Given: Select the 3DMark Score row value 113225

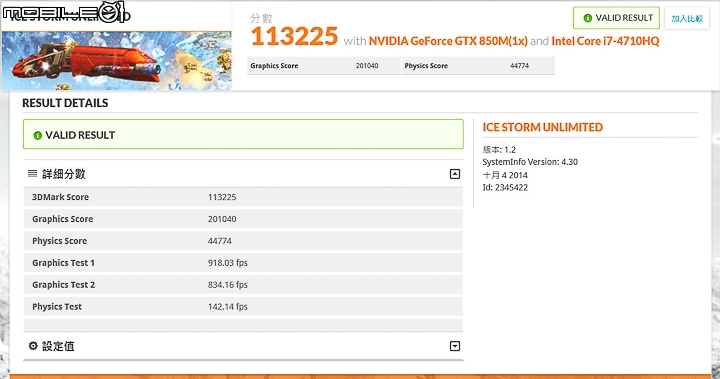Looking at the screenshot, I should tap(222, 197).
